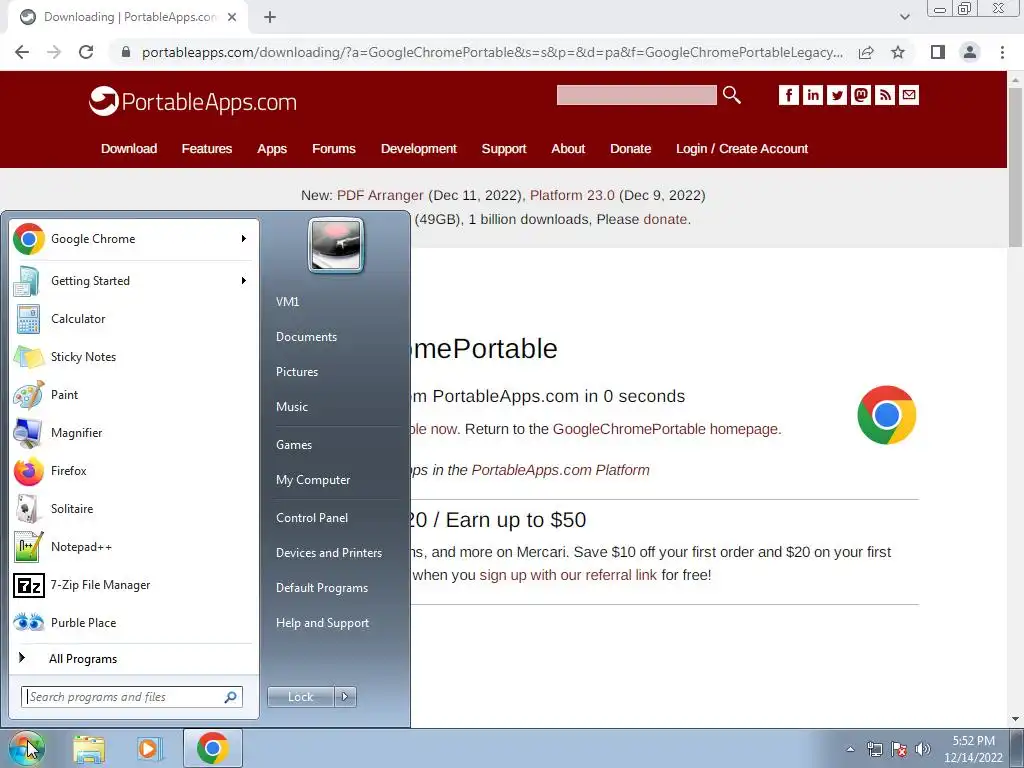
Task: Click Chrome icon in the taskbar
Action: (212, 748)
